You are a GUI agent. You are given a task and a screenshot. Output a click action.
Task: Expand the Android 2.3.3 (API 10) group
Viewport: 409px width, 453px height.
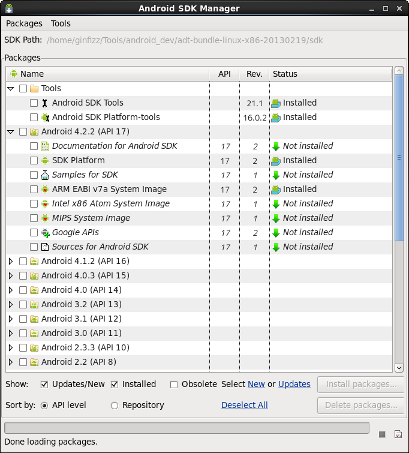pos(11,348)
